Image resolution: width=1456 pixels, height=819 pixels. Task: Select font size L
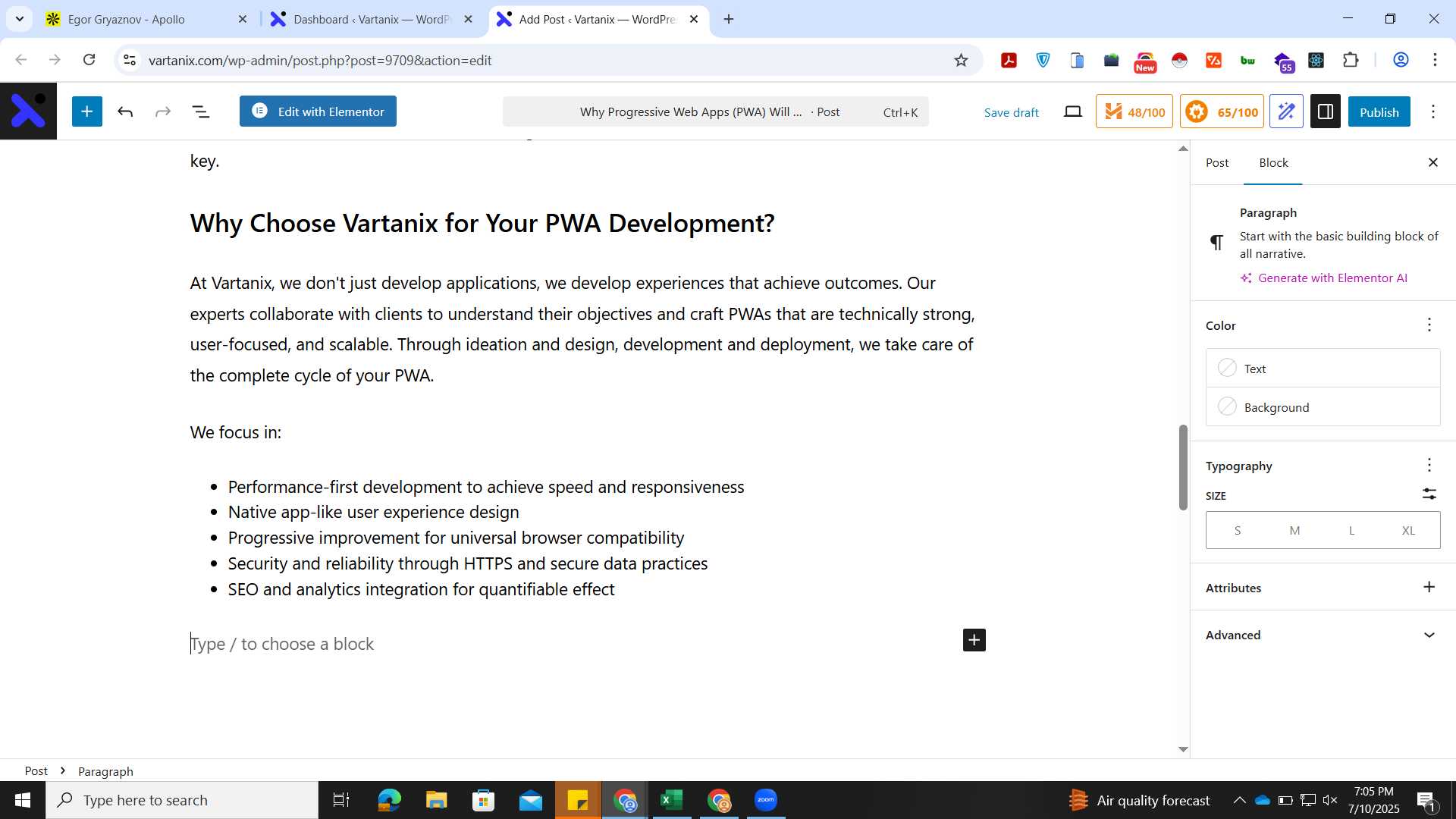tap(1351, 531)
